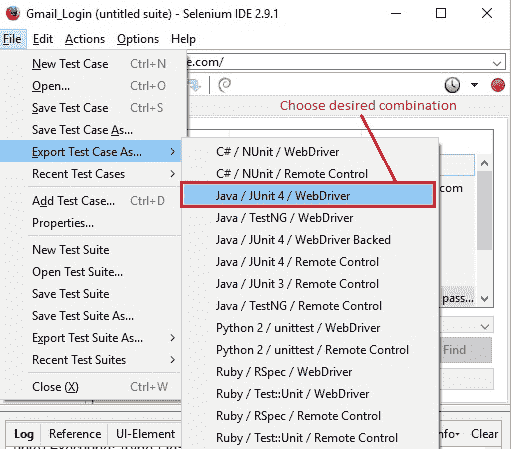
Task: Choose Save Test Case As...
Action: click(x=93, y=130)
